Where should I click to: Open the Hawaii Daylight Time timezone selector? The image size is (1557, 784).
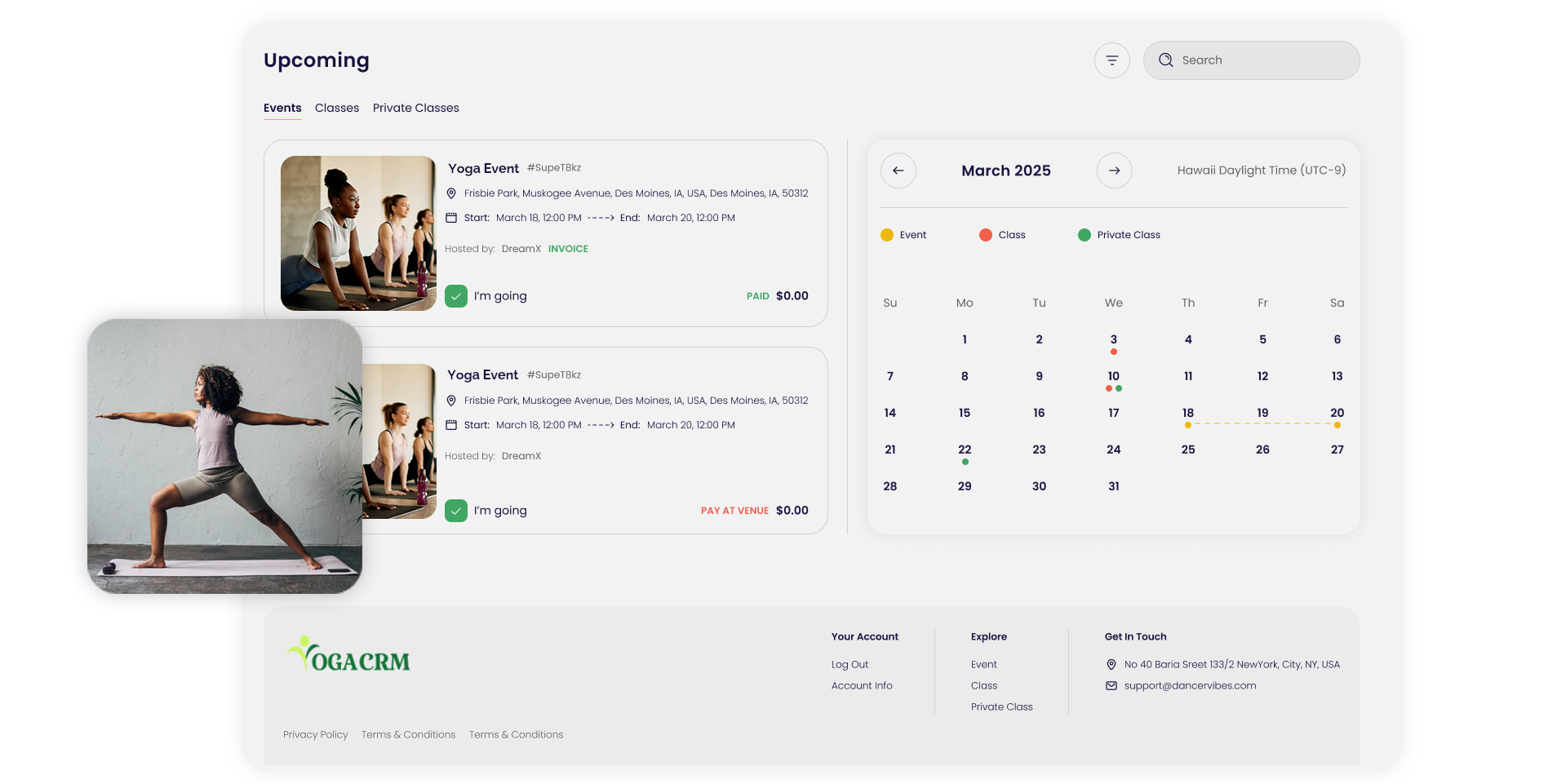click(1261, 171)
